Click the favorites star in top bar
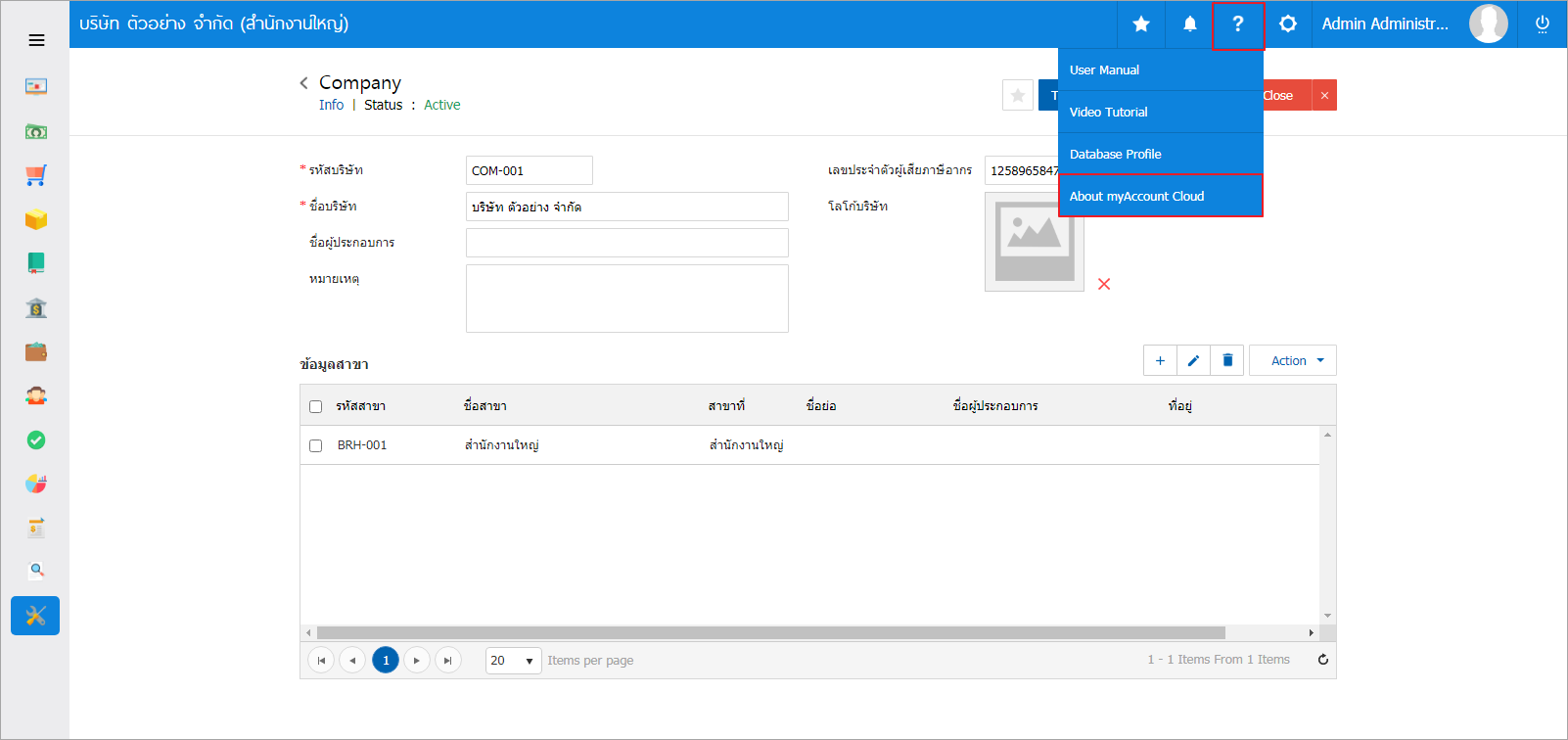 (1141, 23)
